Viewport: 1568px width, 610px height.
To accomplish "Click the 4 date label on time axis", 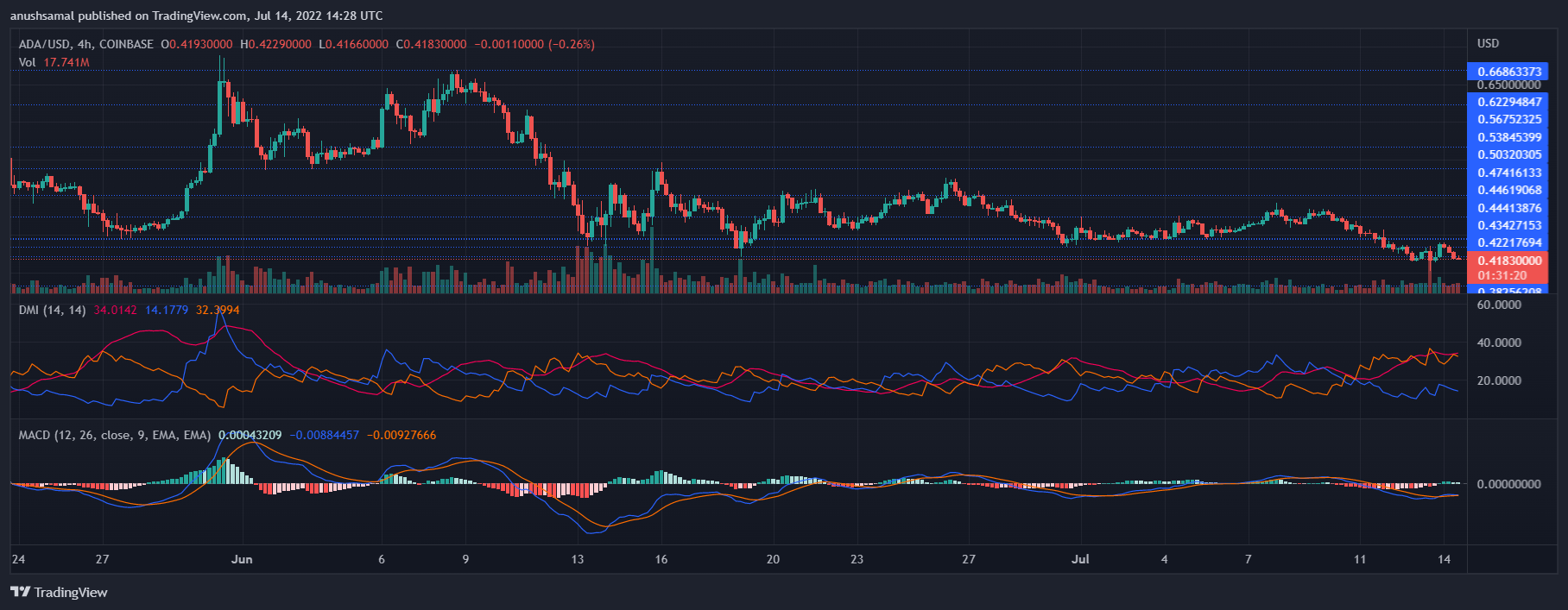I will point(1164,559).
